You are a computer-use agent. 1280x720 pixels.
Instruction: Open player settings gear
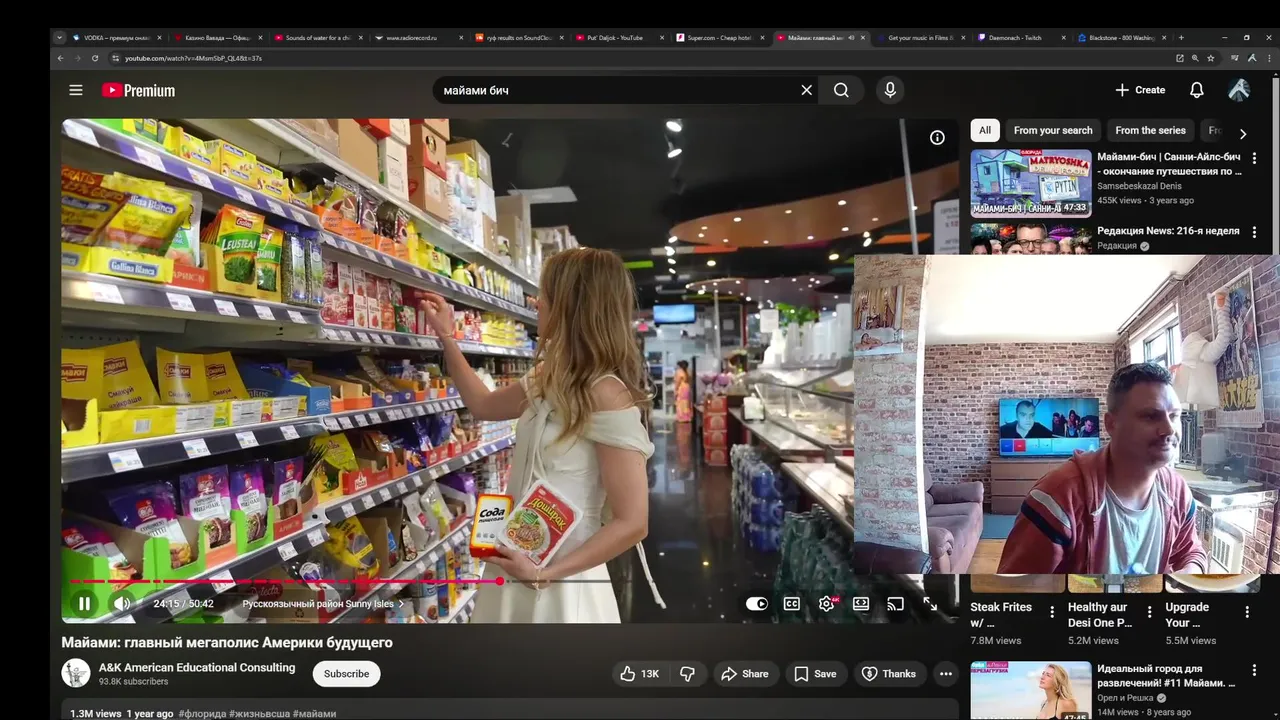click(x=826, y=603)
